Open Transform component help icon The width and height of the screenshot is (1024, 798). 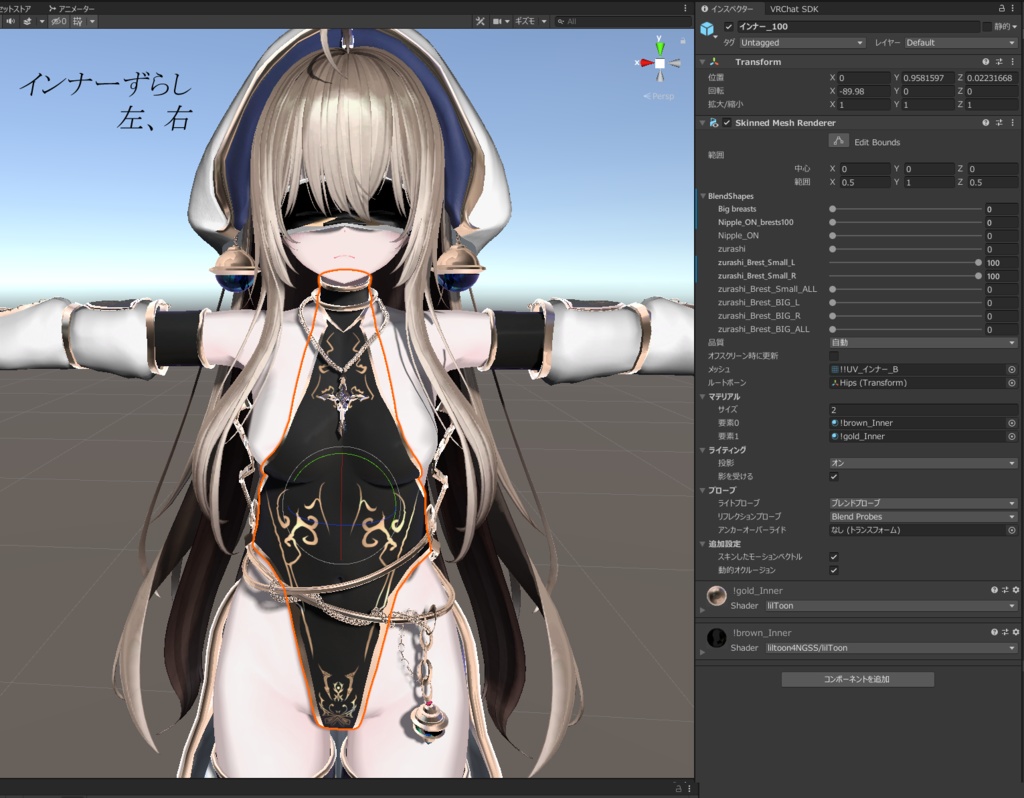tap(985, 61)
